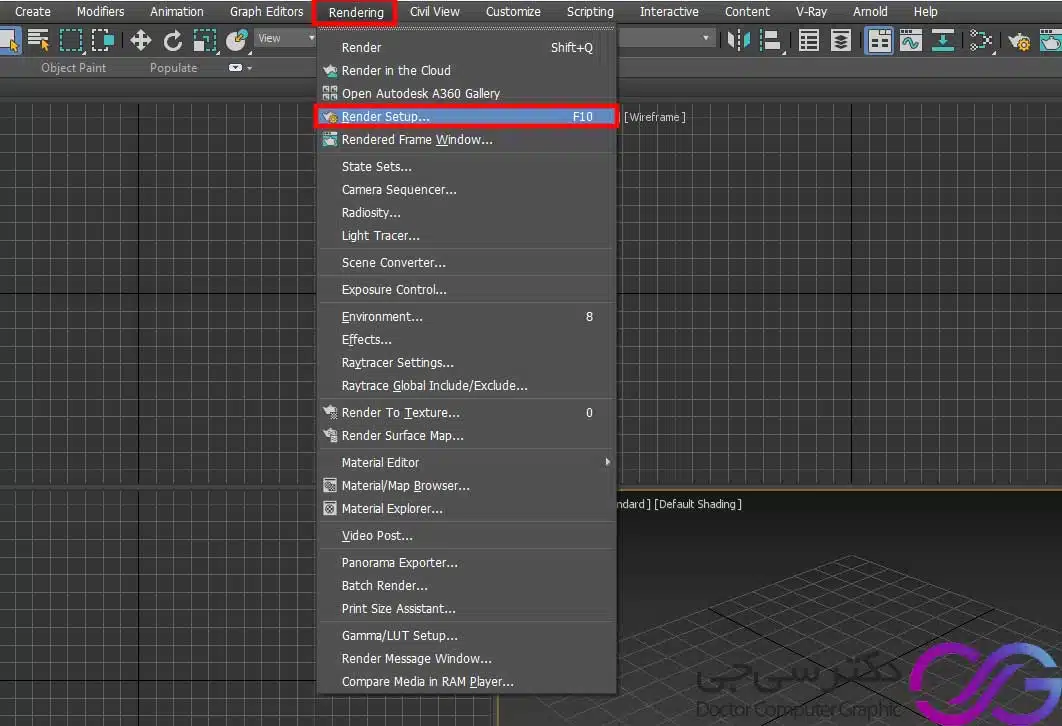
Task: Open Batch Render...
Action: (467, 586)
